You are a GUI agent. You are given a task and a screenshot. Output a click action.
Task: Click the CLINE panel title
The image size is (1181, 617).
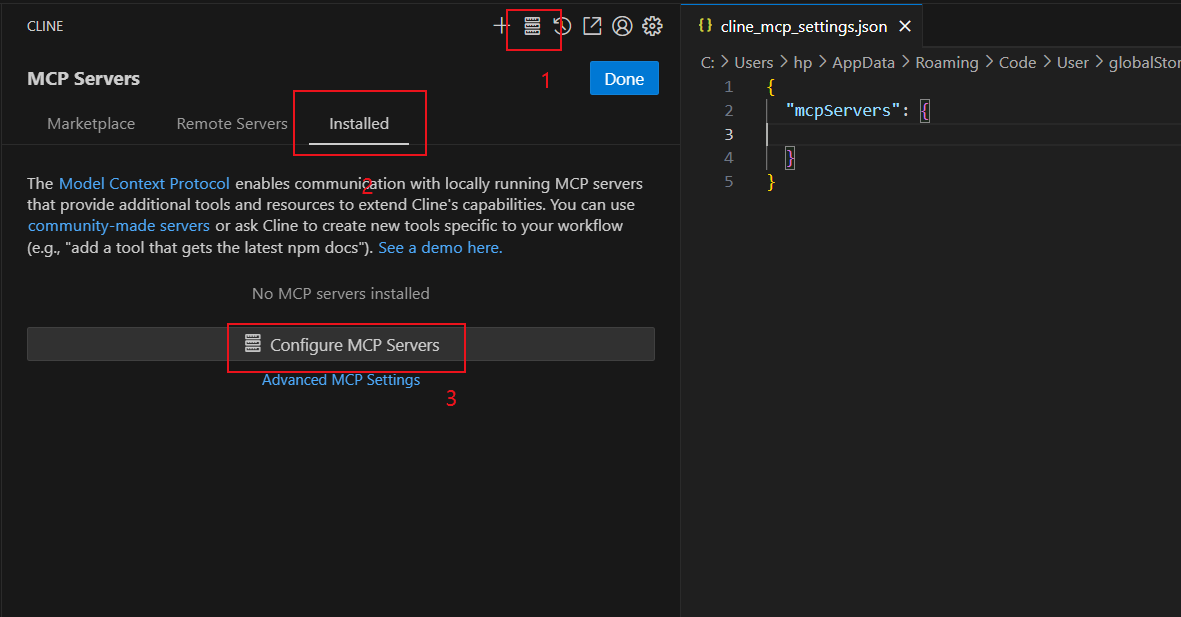pyautogui.click(x=45, y=26)
